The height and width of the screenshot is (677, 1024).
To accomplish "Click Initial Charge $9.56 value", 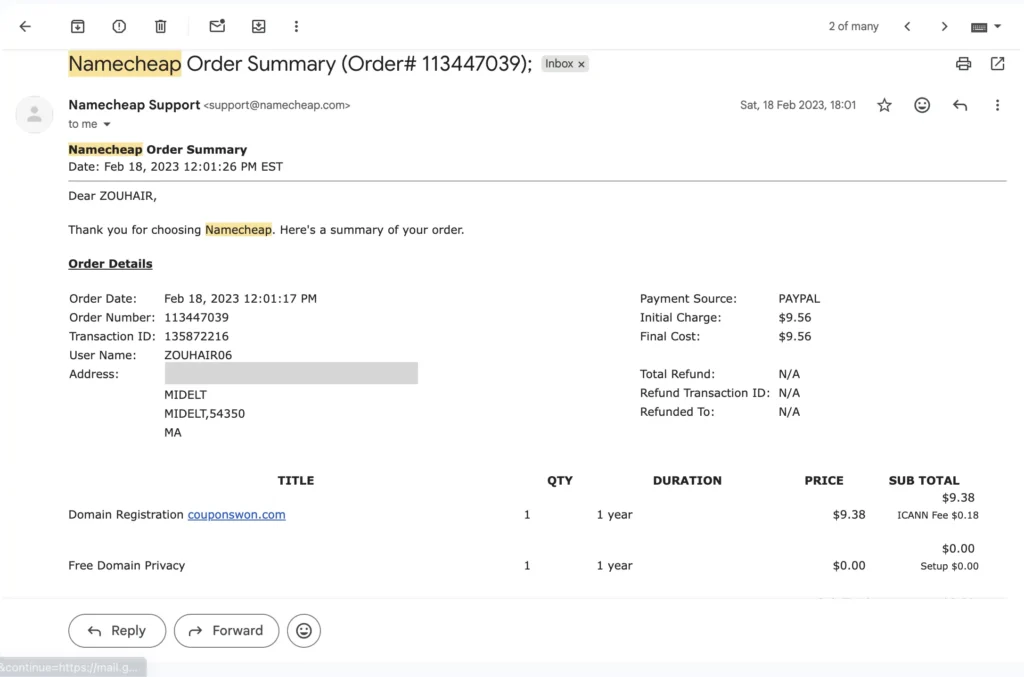I will point(795,317).
